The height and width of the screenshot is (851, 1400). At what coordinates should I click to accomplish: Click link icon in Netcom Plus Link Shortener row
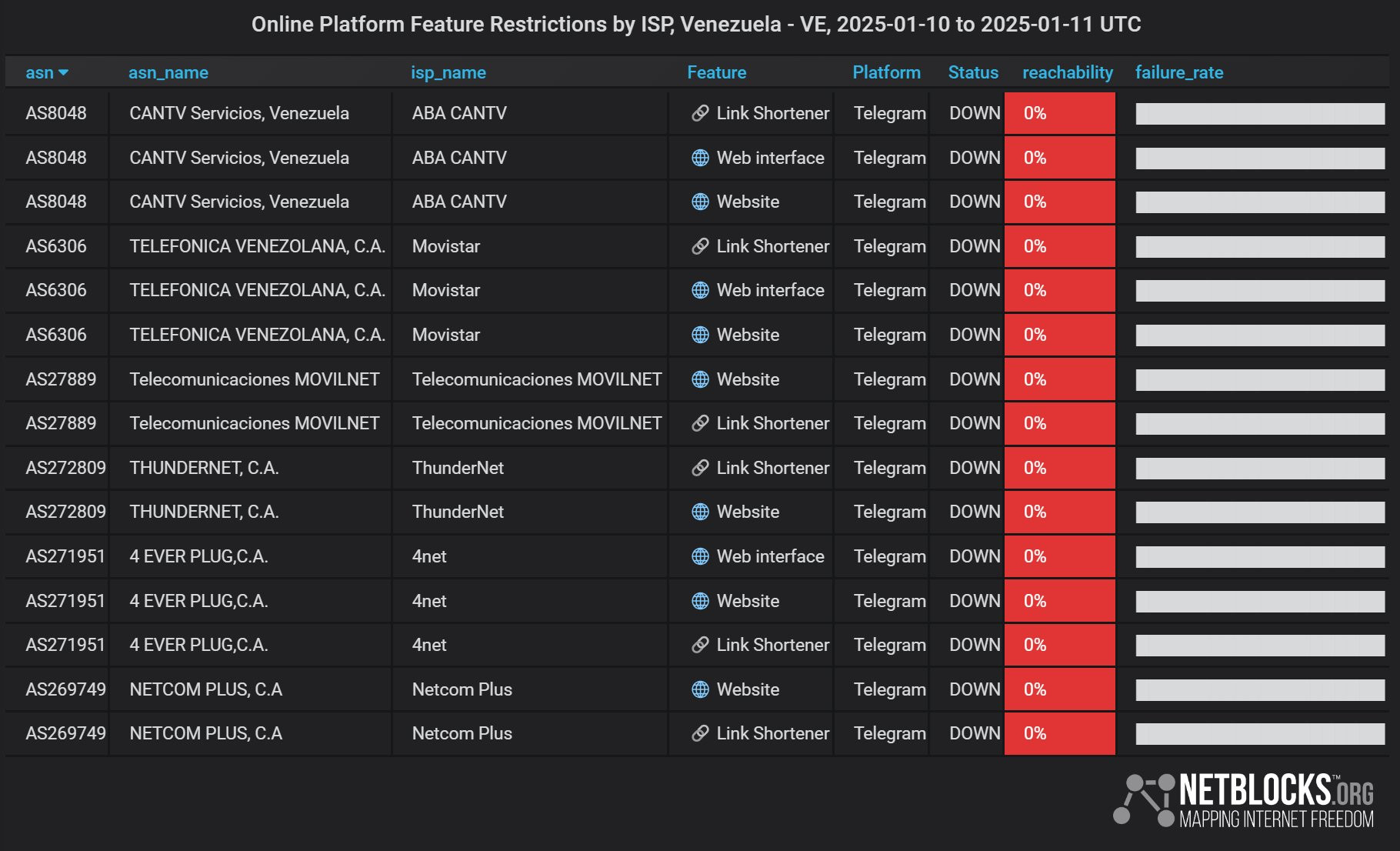coord(700,733)
